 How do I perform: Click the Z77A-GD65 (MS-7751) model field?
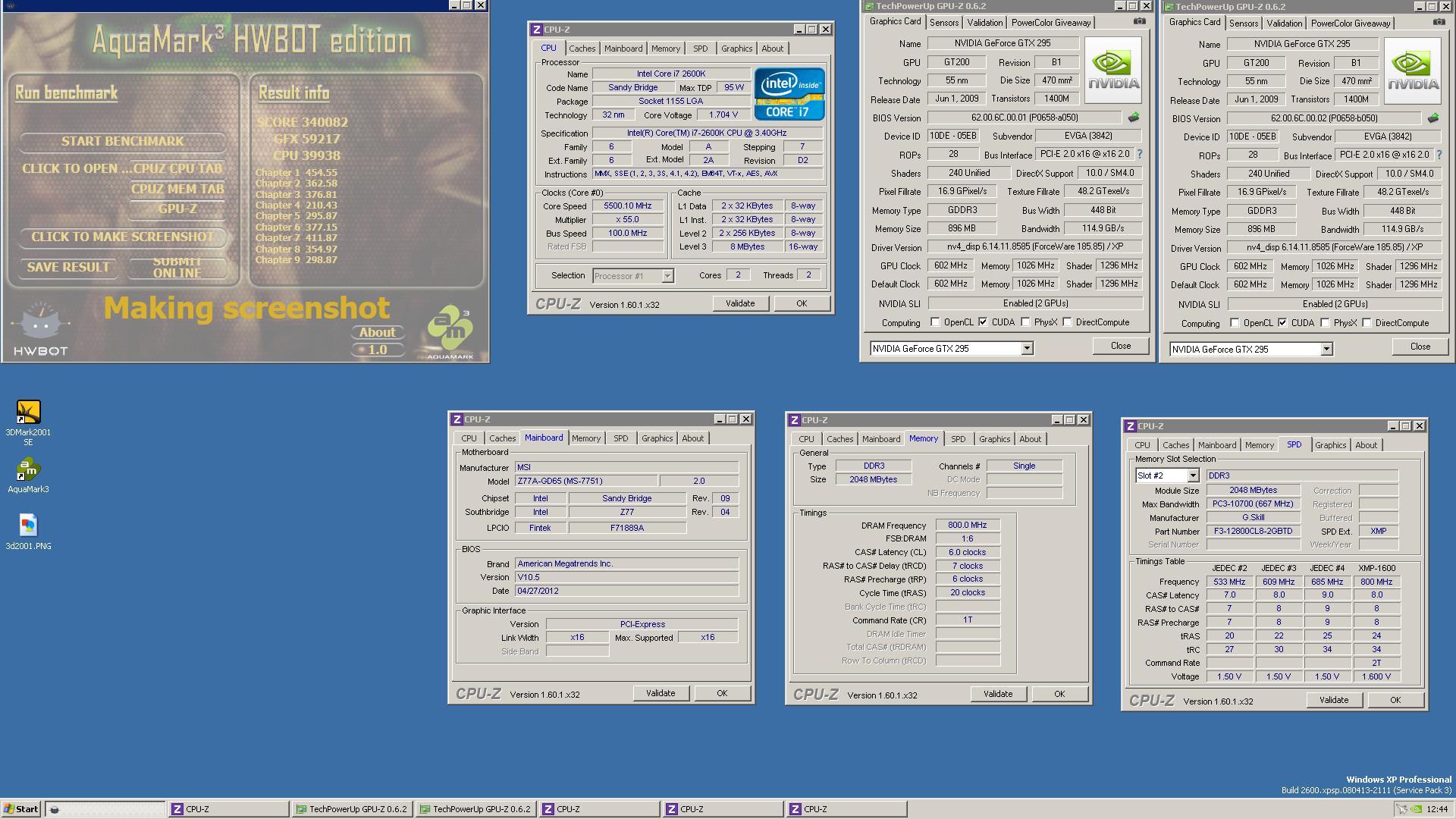(586, 481)
